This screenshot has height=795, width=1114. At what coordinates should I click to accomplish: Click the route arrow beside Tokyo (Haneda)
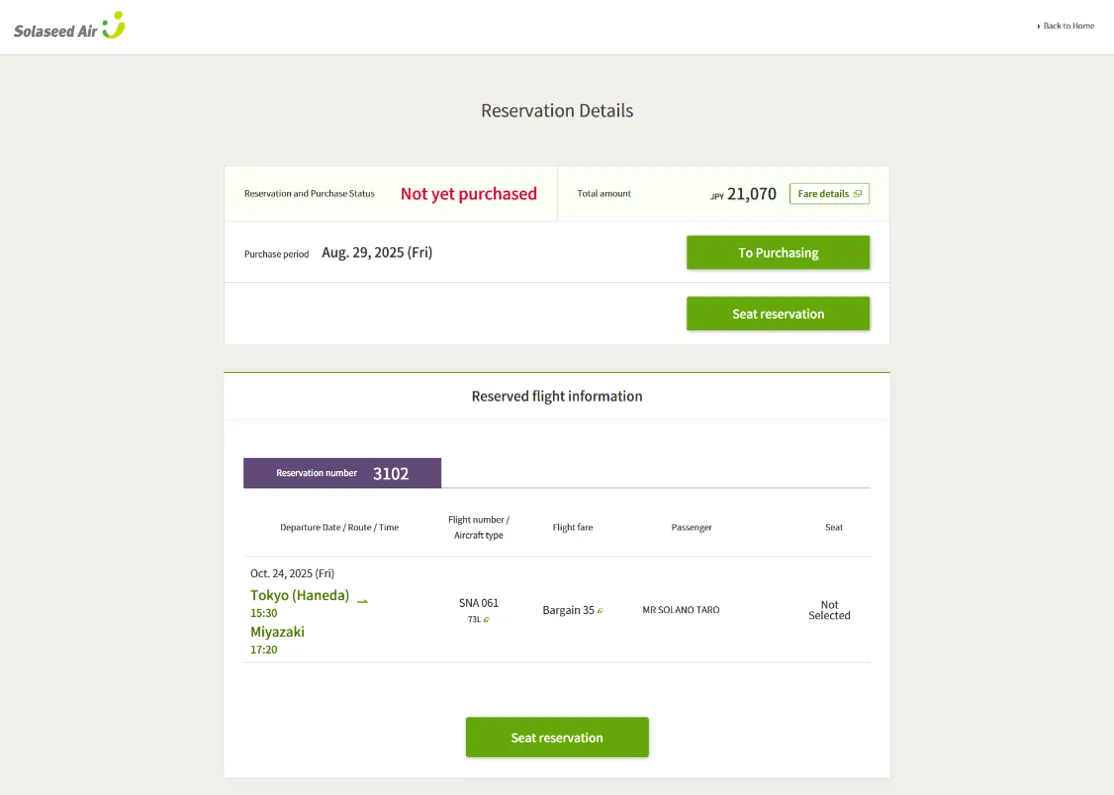363,601
